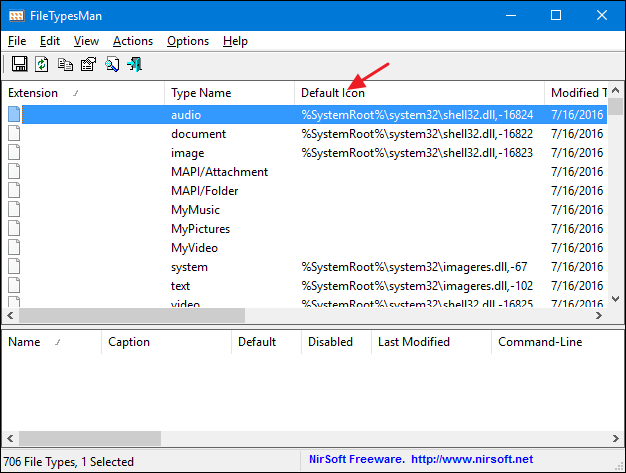
Task: Open the Actions menu
Action: pyautogui.click(x=133, y=41)
